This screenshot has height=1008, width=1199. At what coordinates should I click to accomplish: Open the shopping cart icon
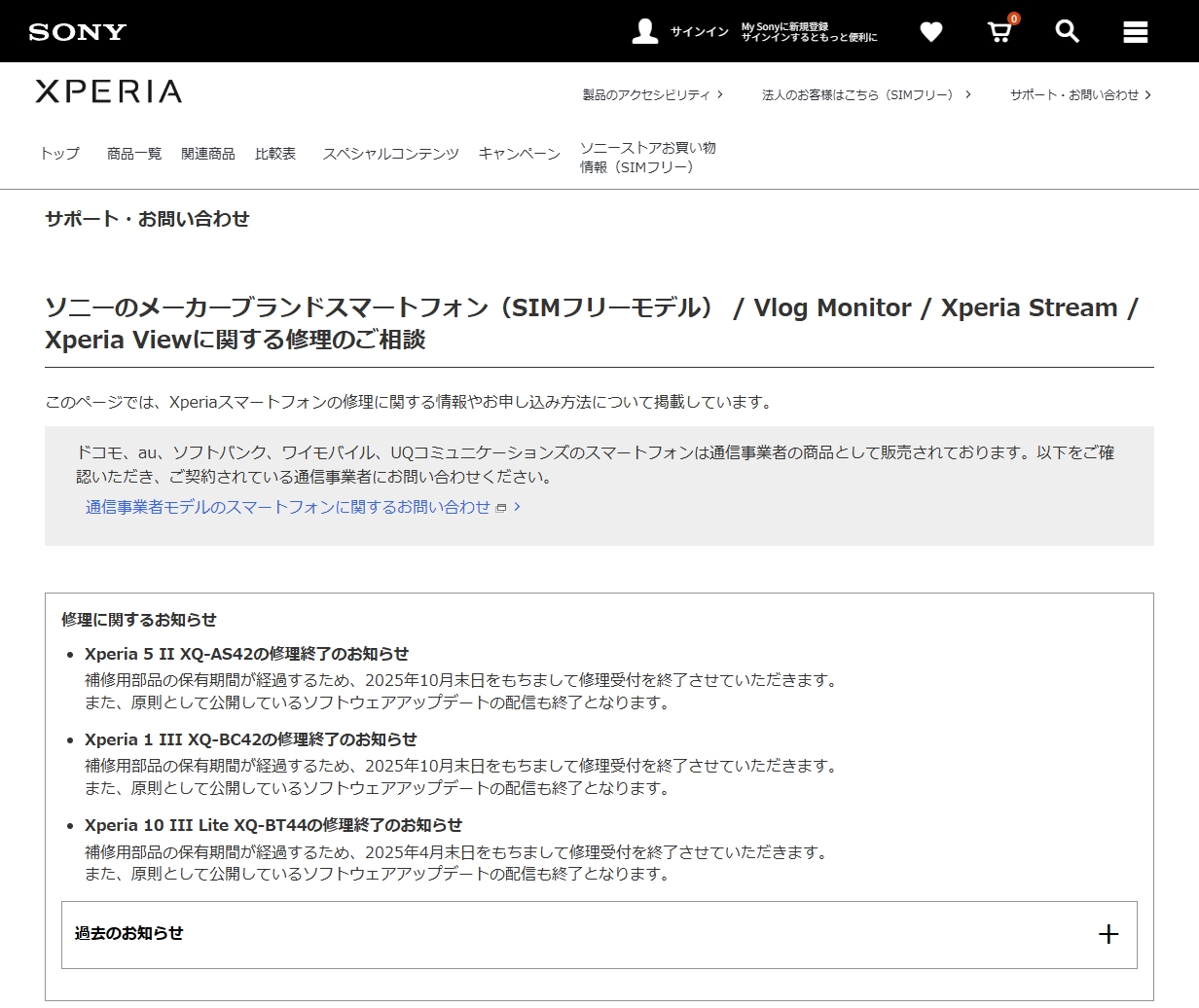[x=999, y=32]
